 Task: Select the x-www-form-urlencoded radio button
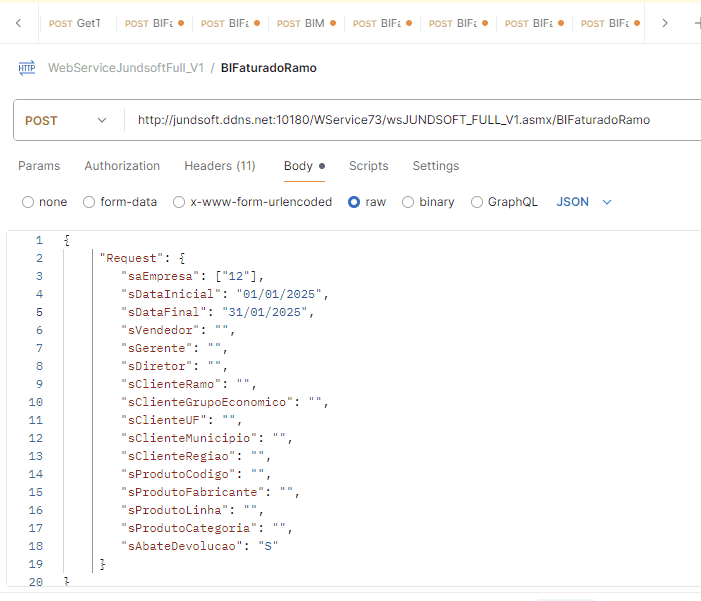pos(179,202)
